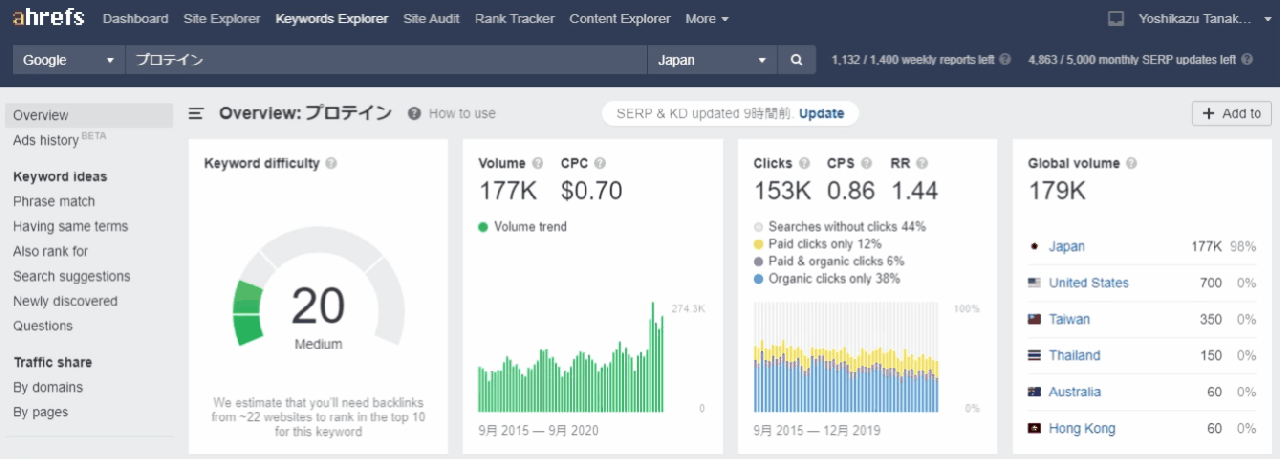
Task: Click the monitor icon near account name
Action: click(x=1117, y=19)
